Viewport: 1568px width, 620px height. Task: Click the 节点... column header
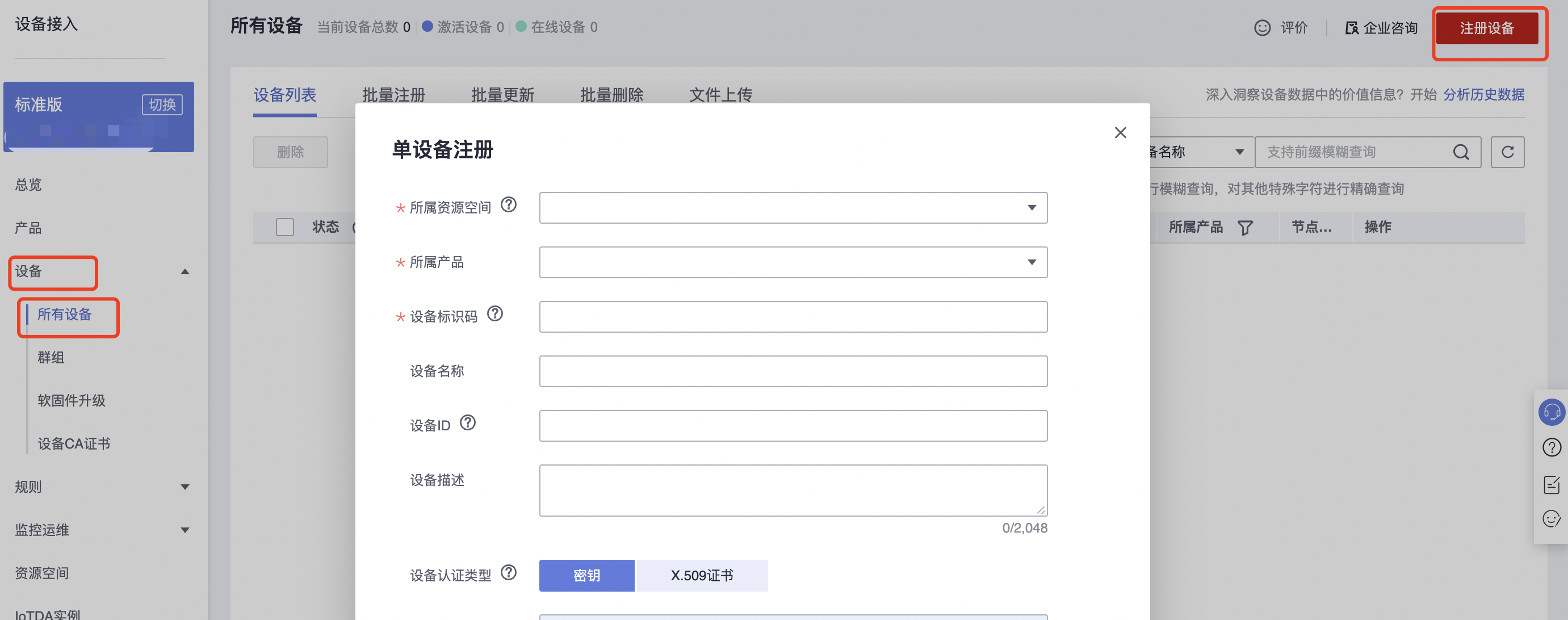pos(1311,227)
